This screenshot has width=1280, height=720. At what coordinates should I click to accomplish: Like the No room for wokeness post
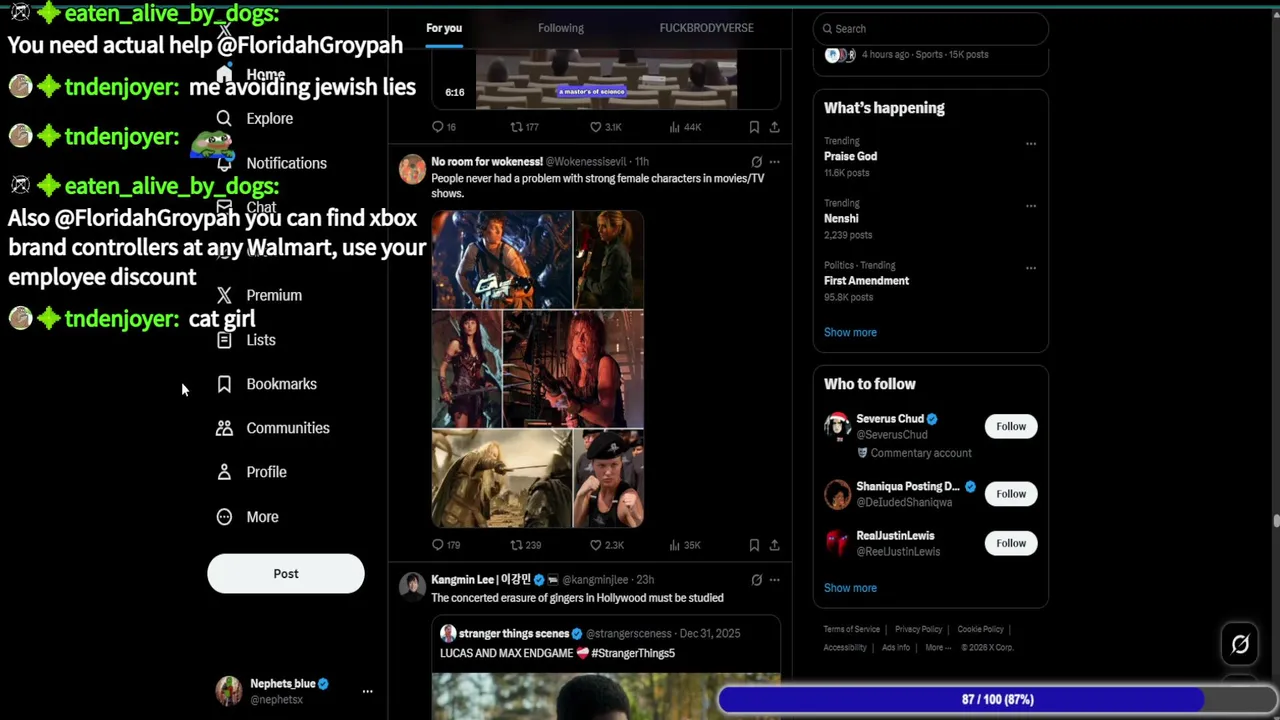coord(606,545)
